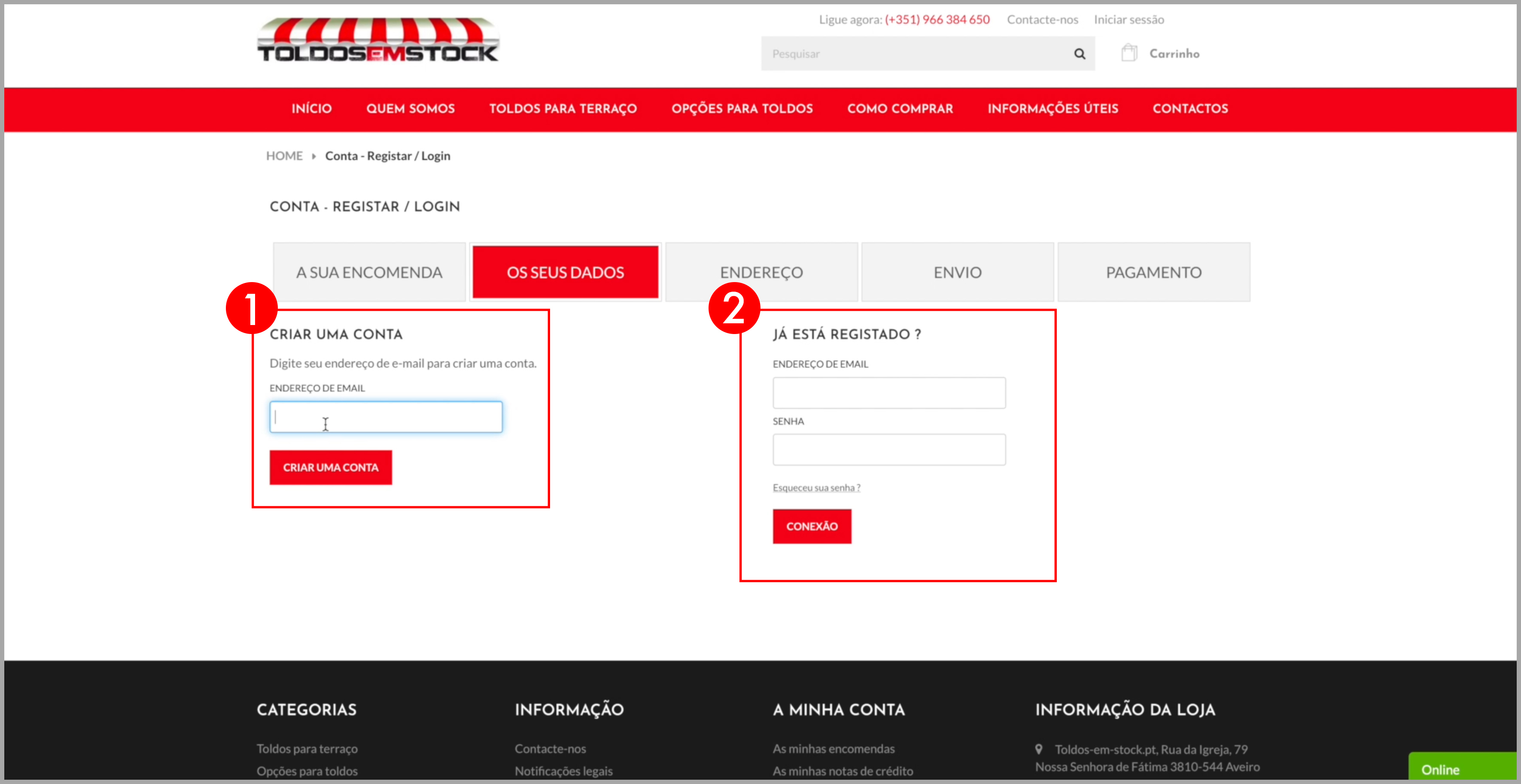This screenshot has height=784, width=1521.
Task: Go to INÍCIO menu item
Action: (x=312, y=109)
